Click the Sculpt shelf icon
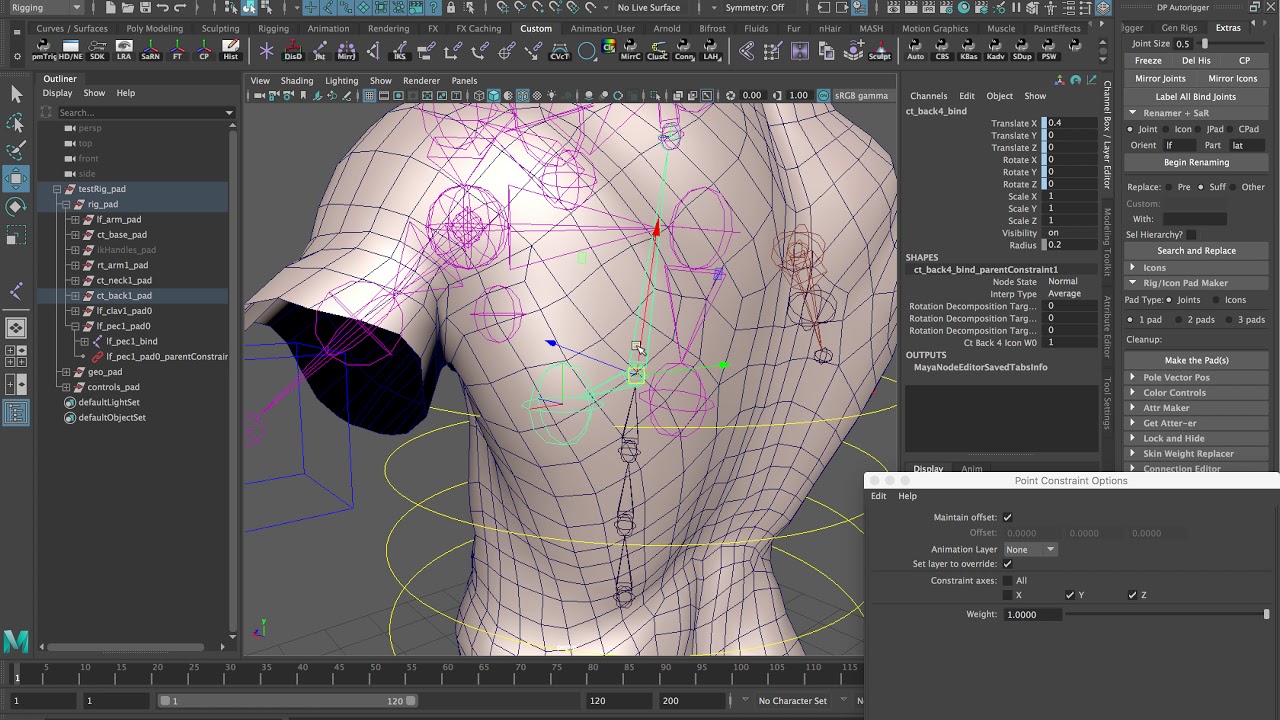Image resolution: width=1280 pixels, height=720 pixels. click(879, 50)
